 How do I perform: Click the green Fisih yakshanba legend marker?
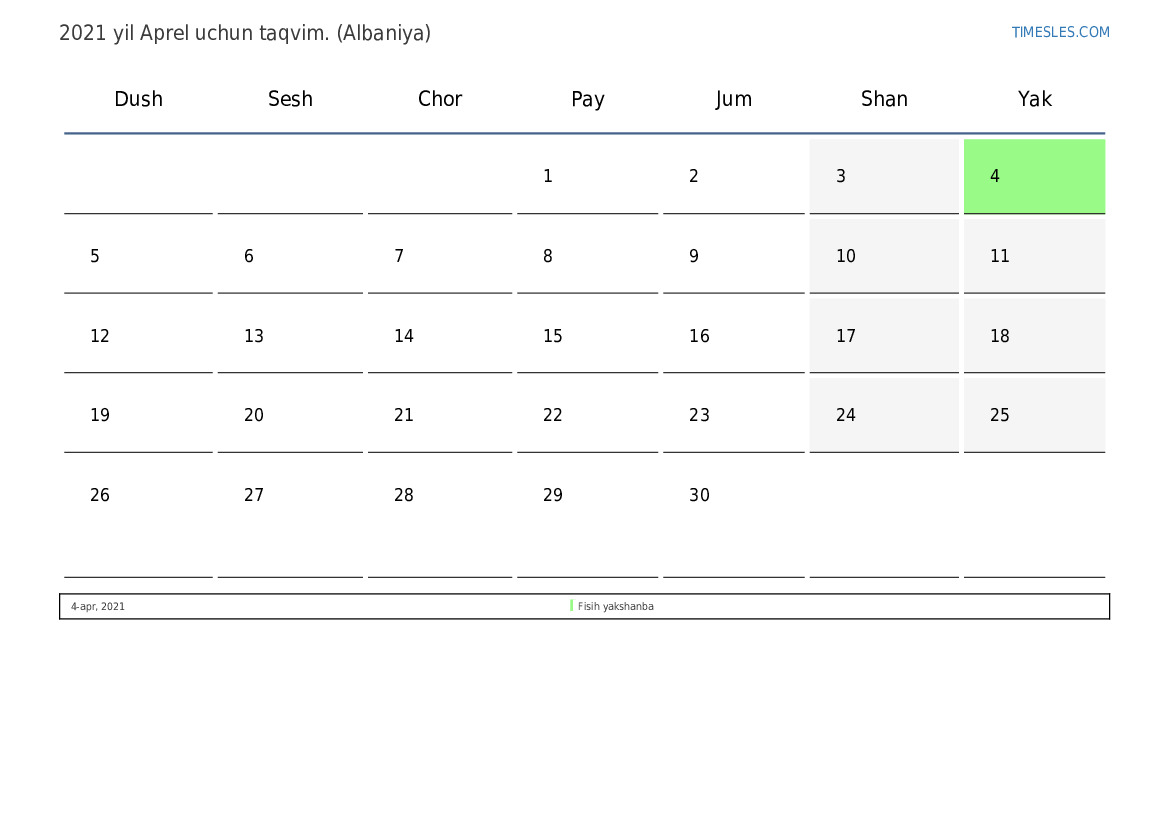(572, 606)
